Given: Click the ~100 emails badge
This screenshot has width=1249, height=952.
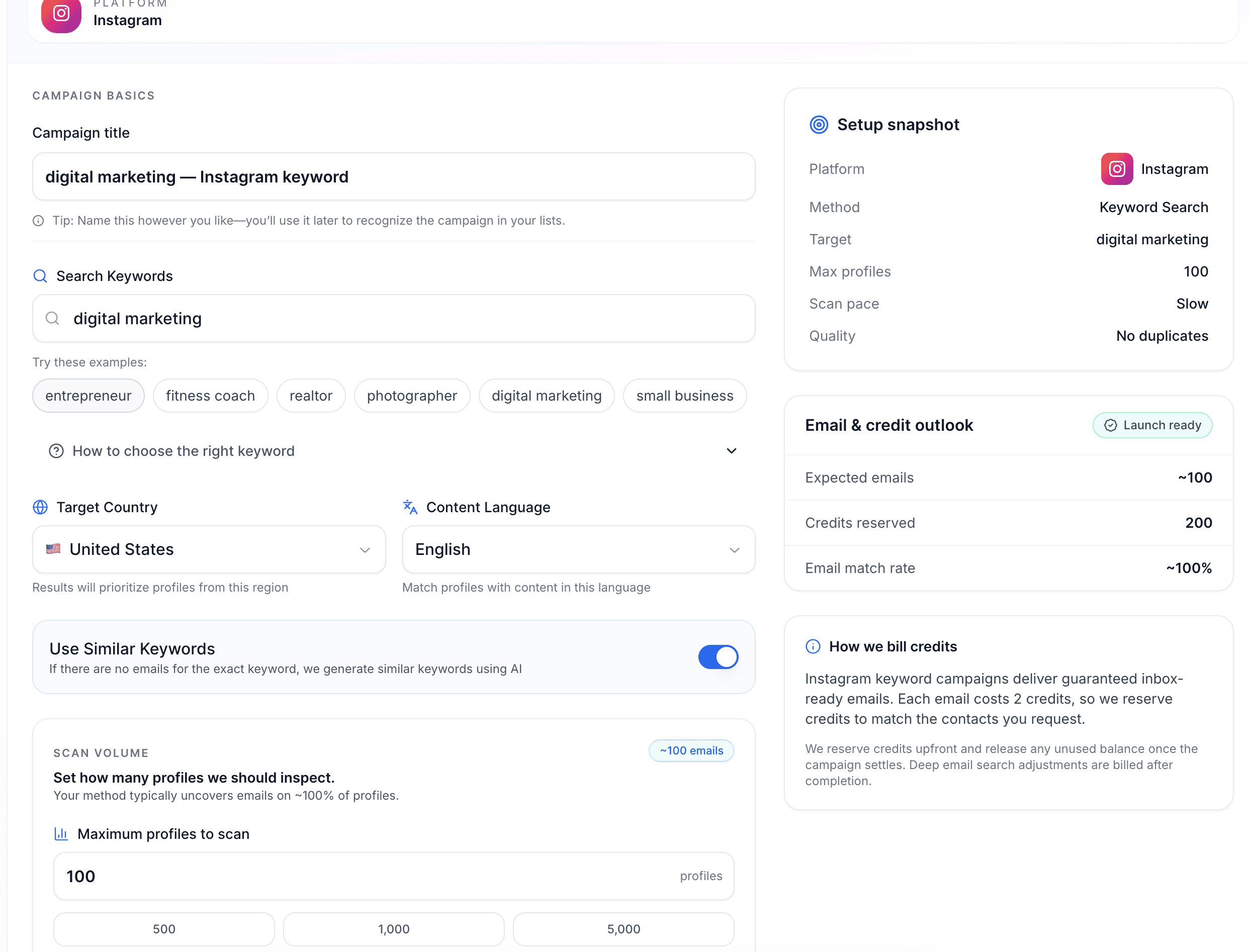Looking at the screenshot, I should pos(690,750).
